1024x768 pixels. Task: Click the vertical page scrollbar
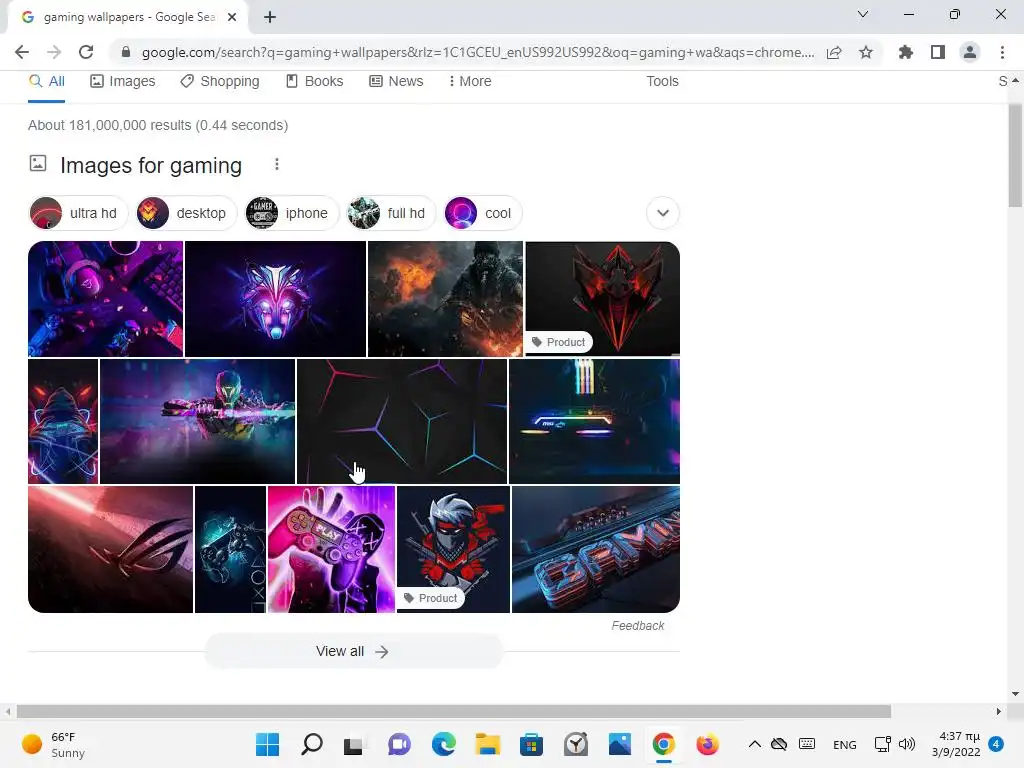1015,155
